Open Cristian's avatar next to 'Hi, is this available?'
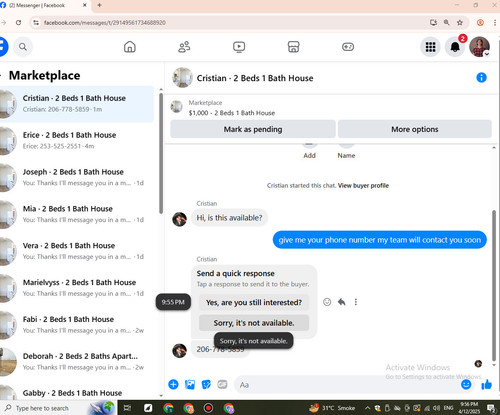This screenshot has height=415, width=500. coord(179,219)
